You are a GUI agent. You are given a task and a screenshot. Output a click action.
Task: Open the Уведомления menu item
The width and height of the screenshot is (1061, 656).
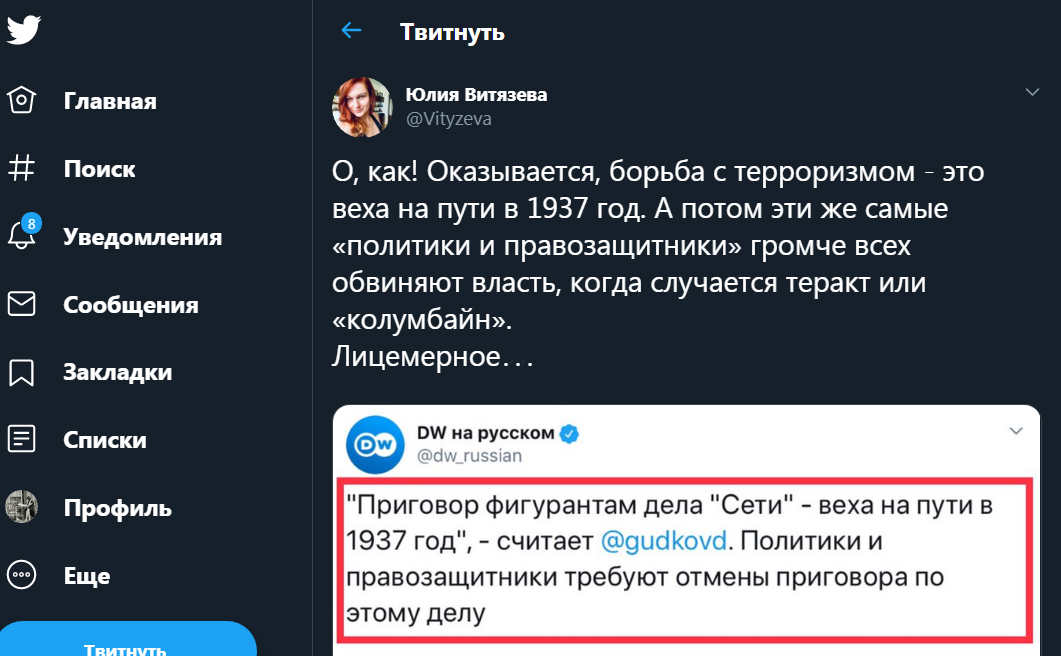tap(142, 237)
